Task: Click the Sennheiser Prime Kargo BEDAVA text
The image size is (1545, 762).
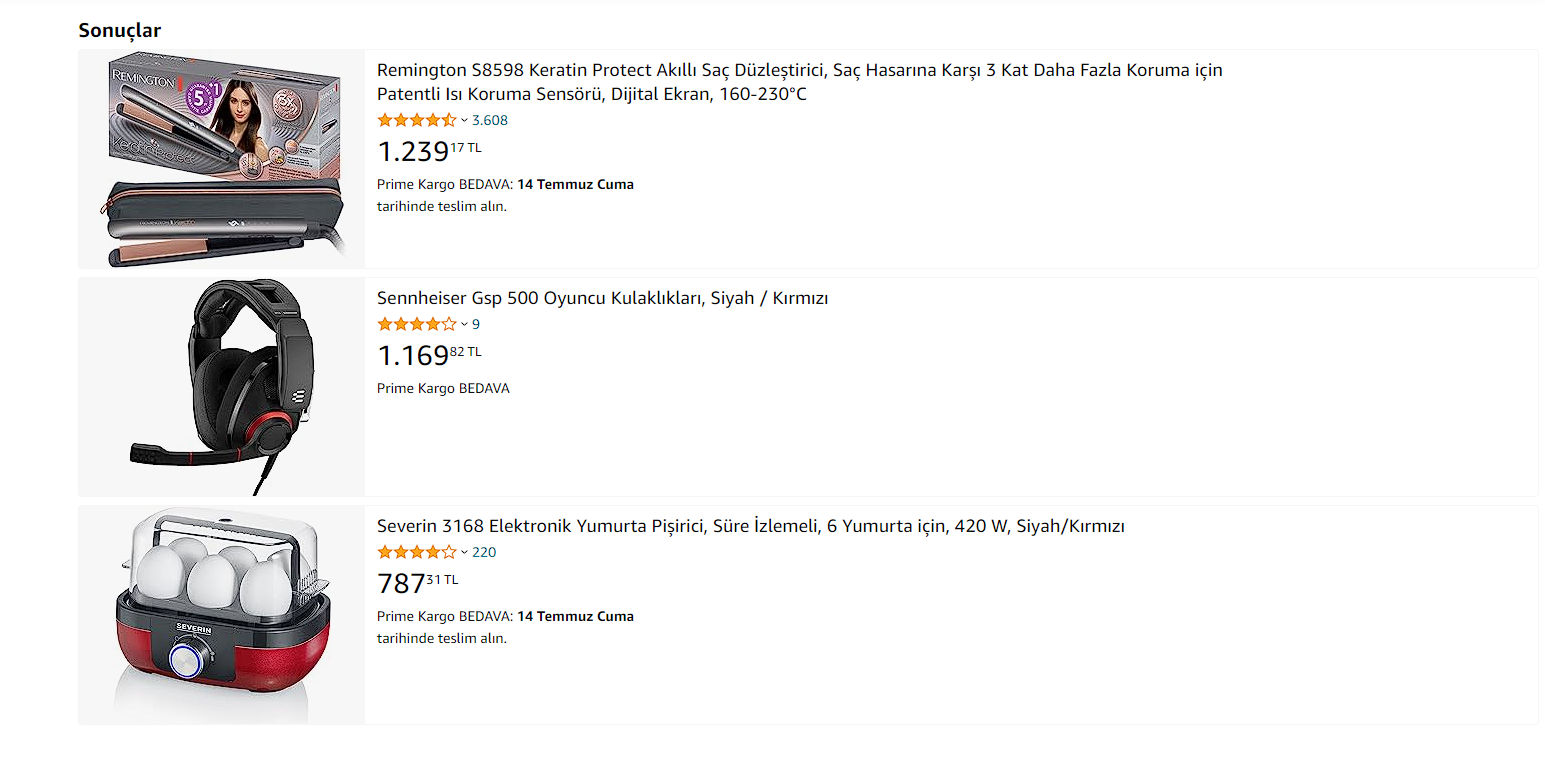Action: click(443, 388)
